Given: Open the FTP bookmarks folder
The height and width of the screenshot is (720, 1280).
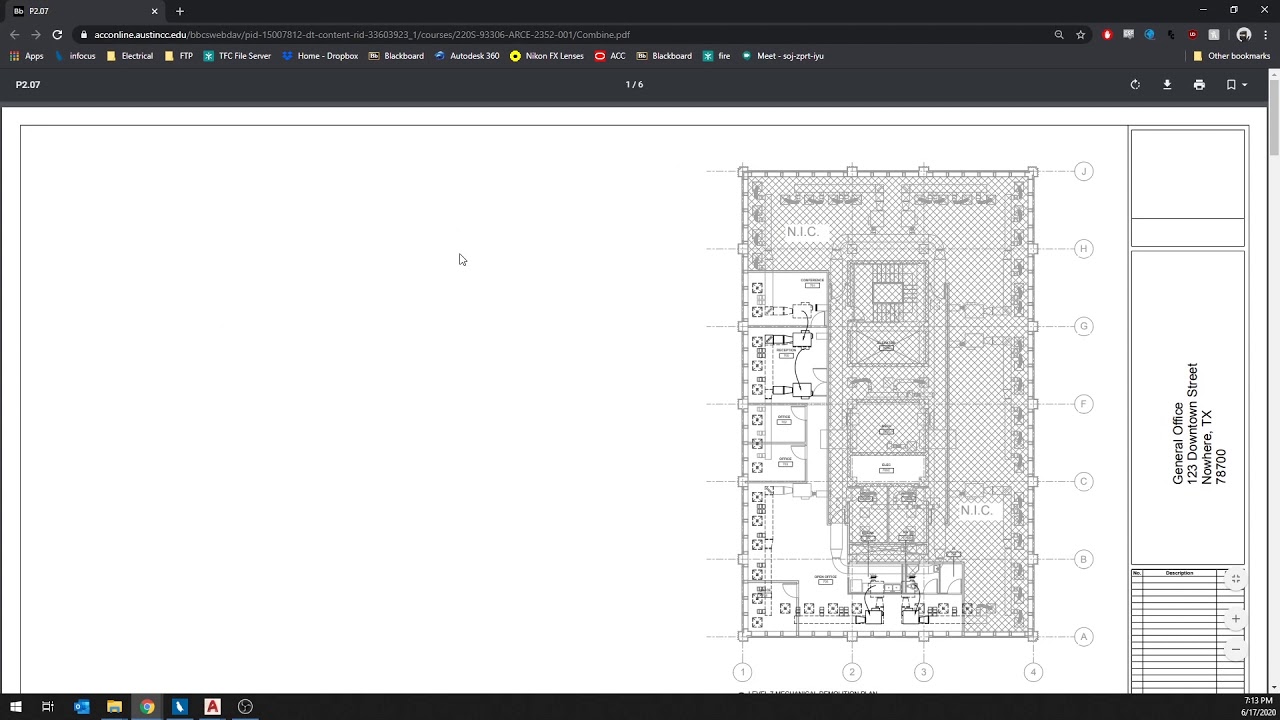Looking at the screenshot, I should coord(179,56).
